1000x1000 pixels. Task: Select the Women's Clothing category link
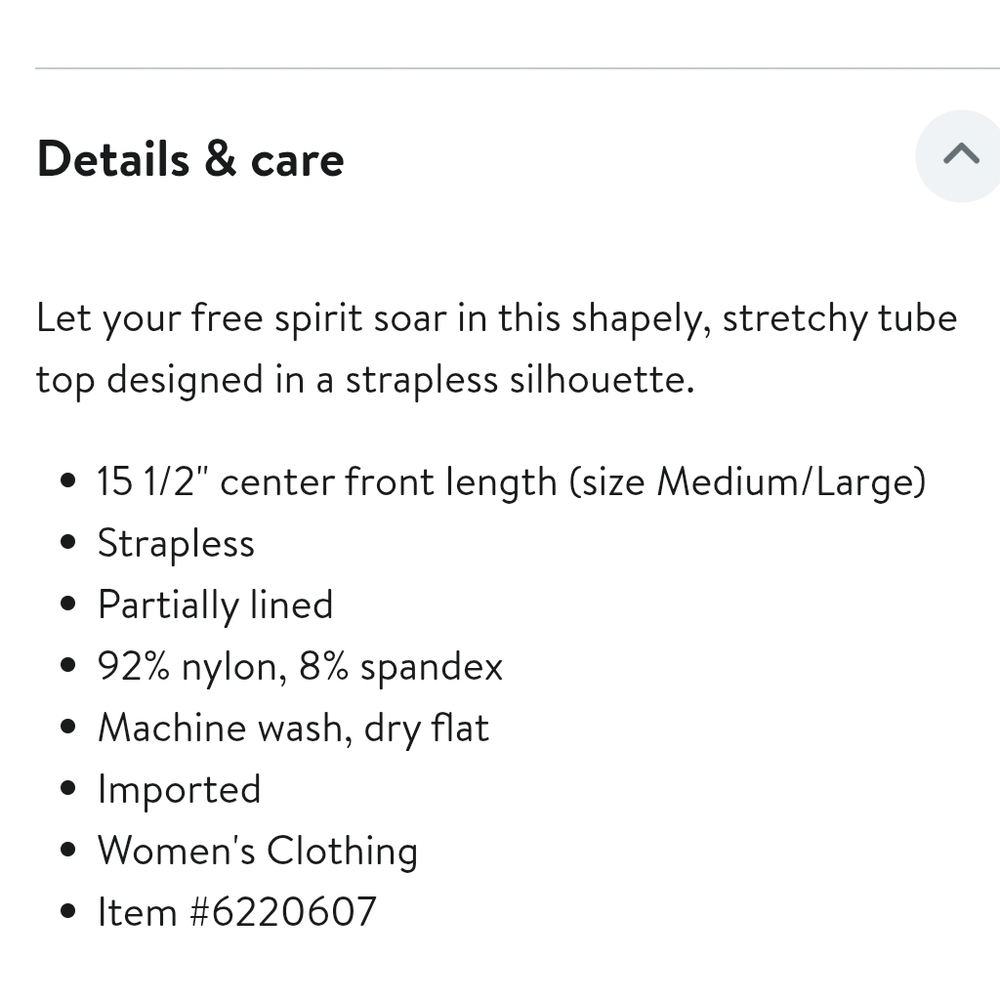point(257,850)
